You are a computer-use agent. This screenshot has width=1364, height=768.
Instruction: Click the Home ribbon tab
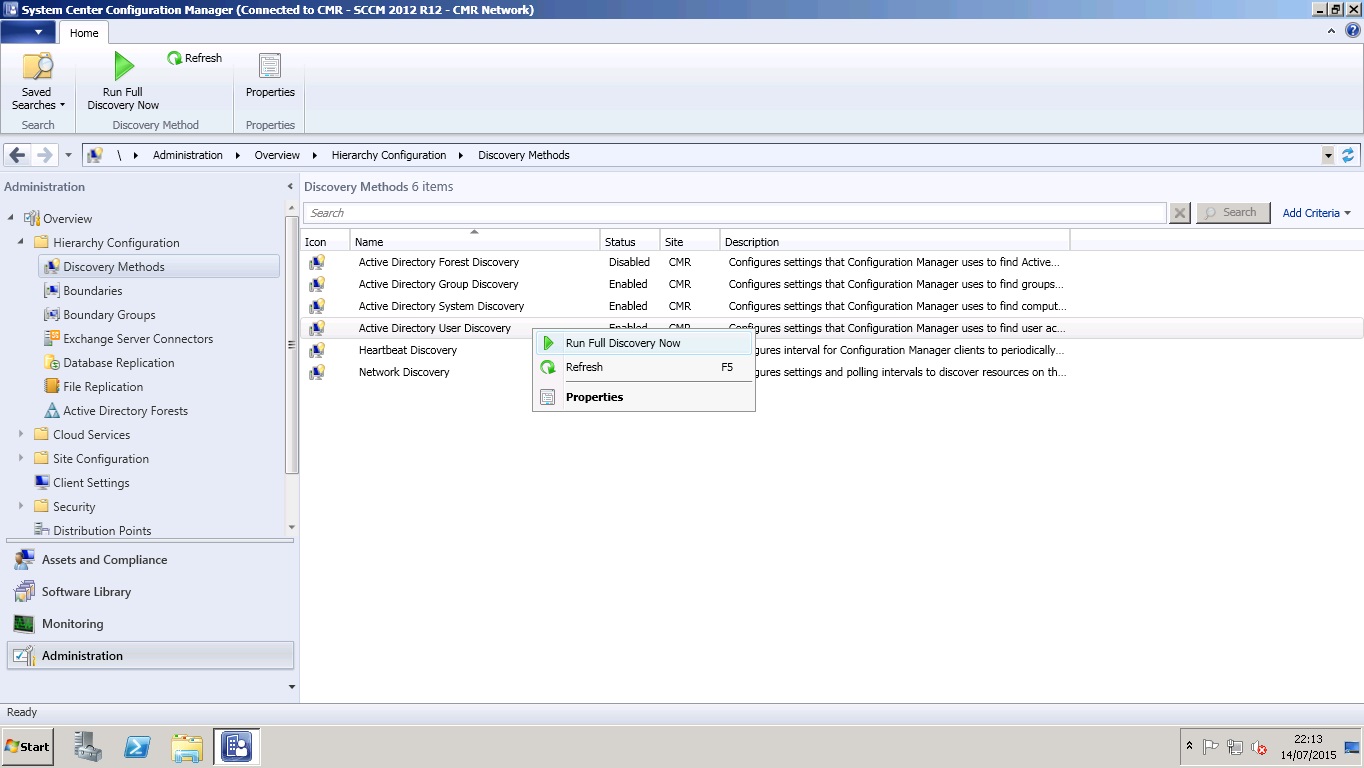point(84,33)
